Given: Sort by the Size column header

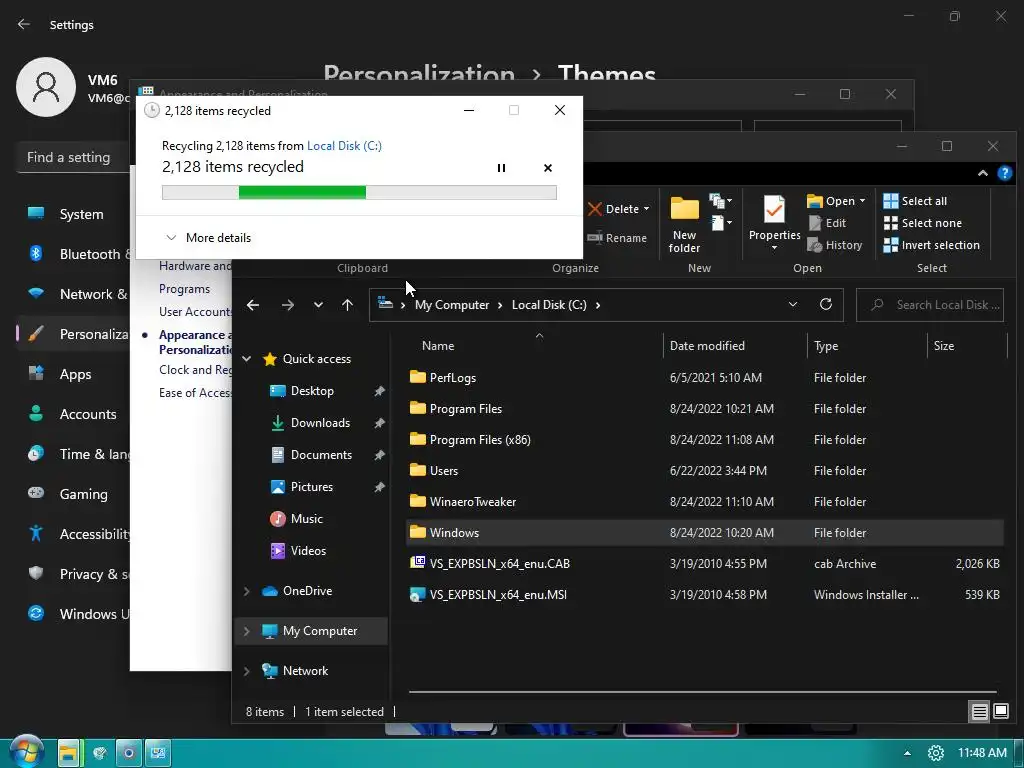Looking at the screenshot, I should [x=944, y=346].
